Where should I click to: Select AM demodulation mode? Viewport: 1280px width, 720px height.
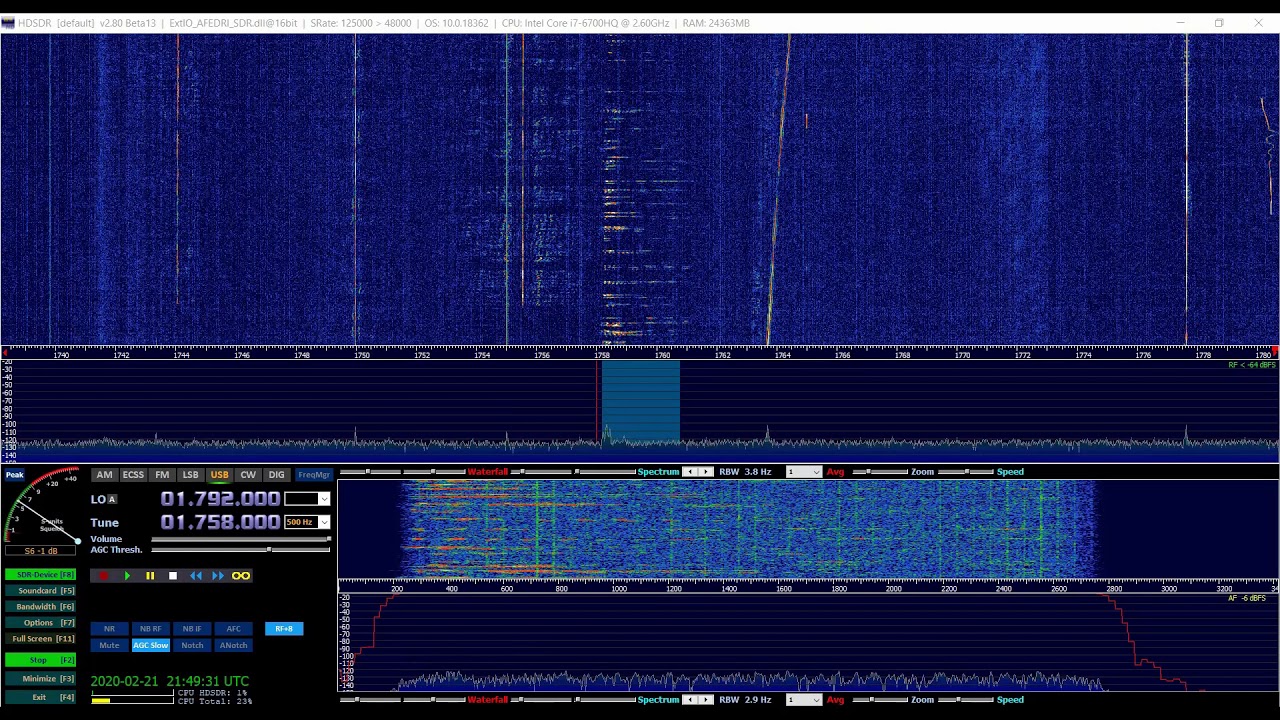pyautogui.click(x=104, y=475)
